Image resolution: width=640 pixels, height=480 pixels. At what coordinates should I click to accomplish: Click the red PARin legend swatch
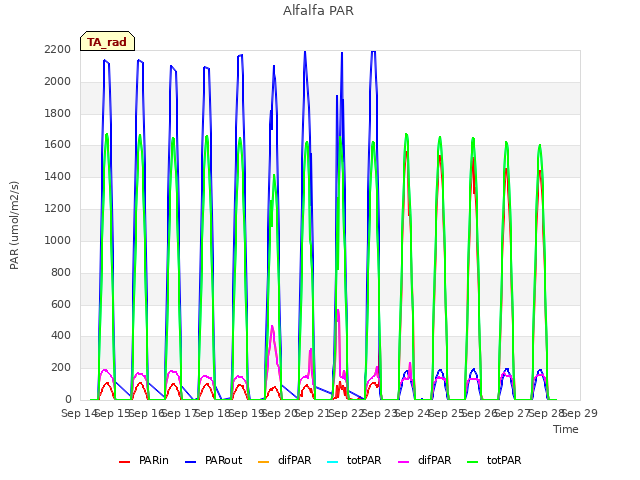124,462
